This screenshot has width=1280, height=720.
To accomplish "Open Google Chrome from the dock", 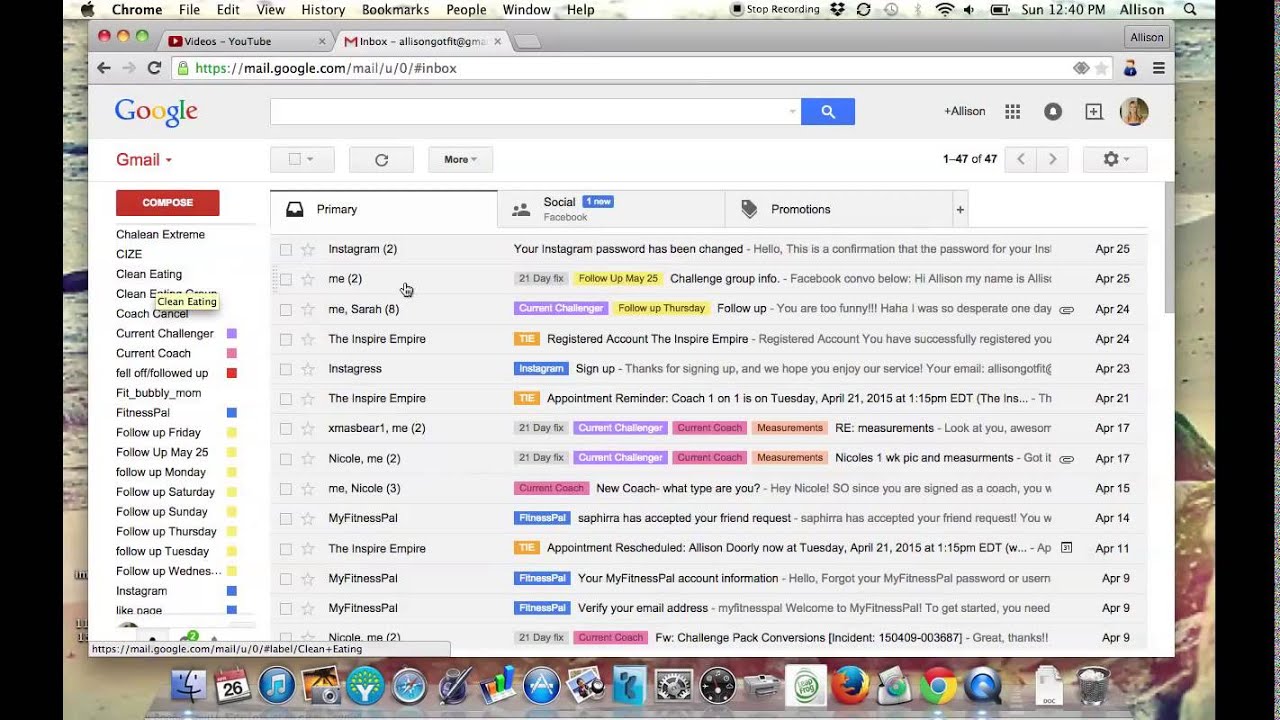I will [938, 685].
